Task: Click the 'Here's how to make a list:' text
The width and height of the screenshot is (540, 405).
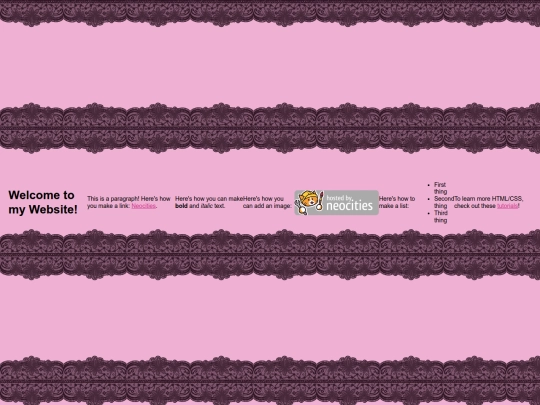Action: point(397,202)
